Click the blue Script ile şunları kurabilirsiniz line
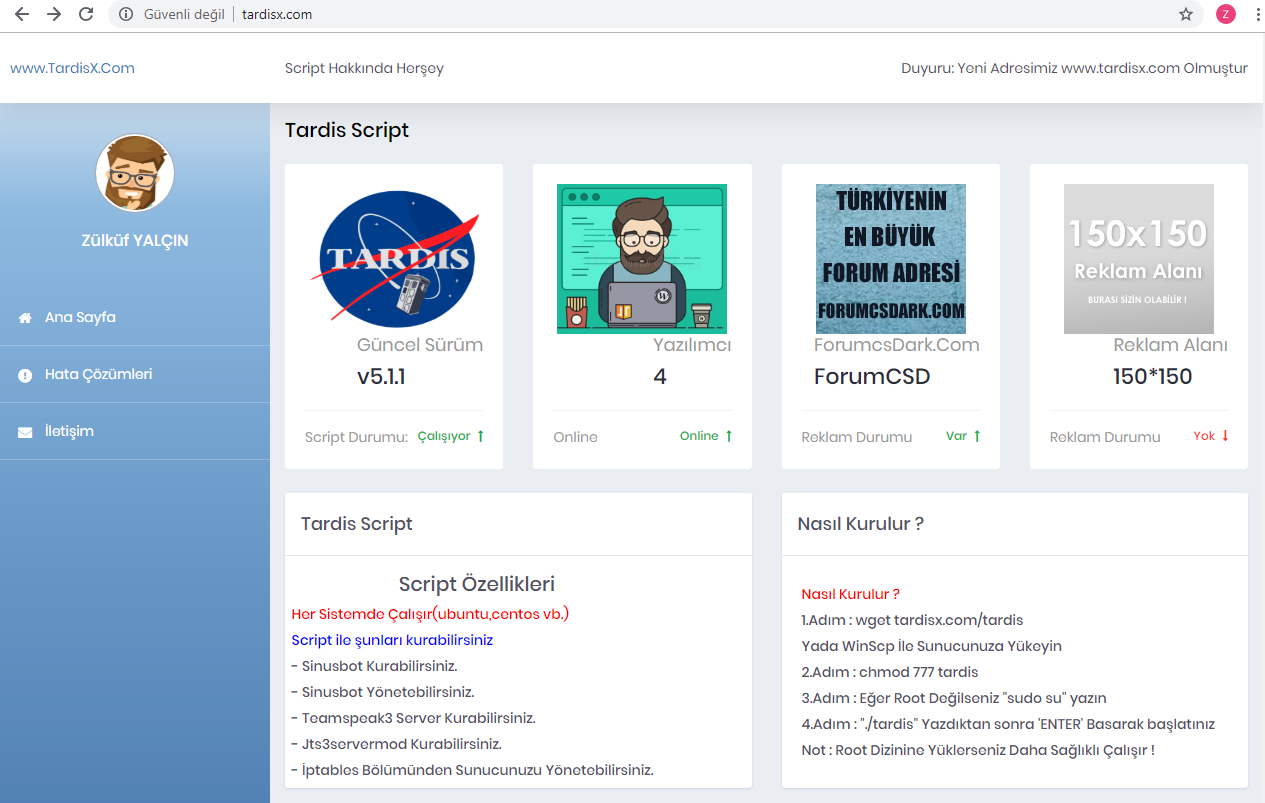This screenshot has width=1265, height=803. pos(392,640)
